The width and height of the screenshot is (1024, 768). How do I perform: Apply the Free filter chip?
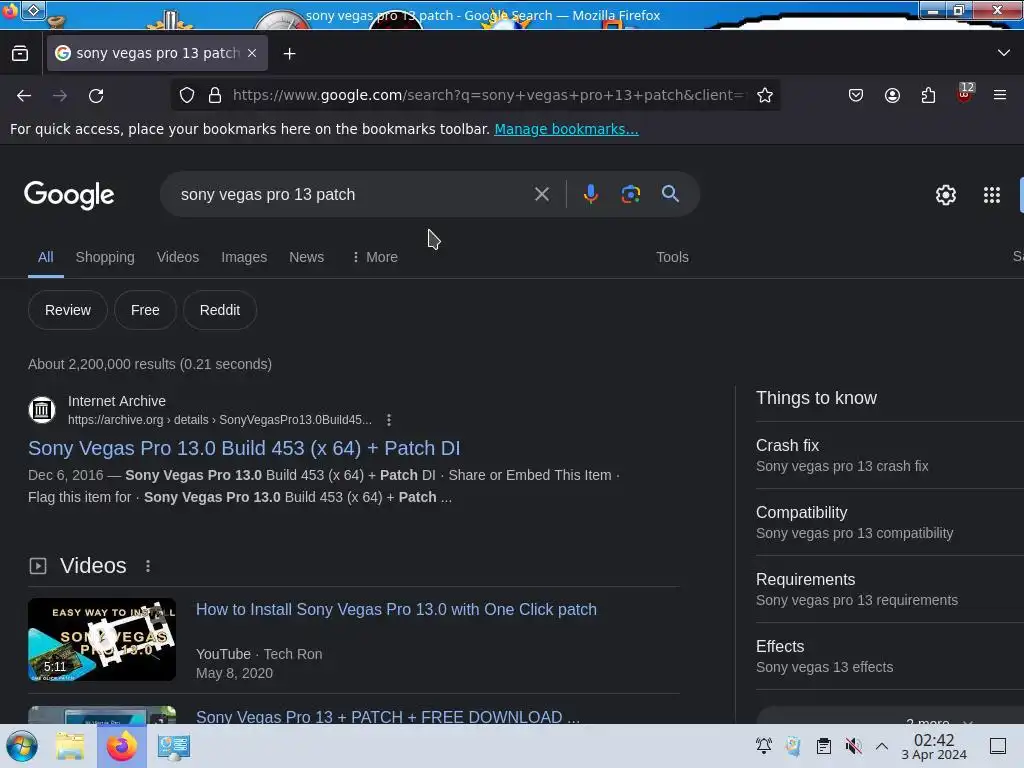click(145, 310)
